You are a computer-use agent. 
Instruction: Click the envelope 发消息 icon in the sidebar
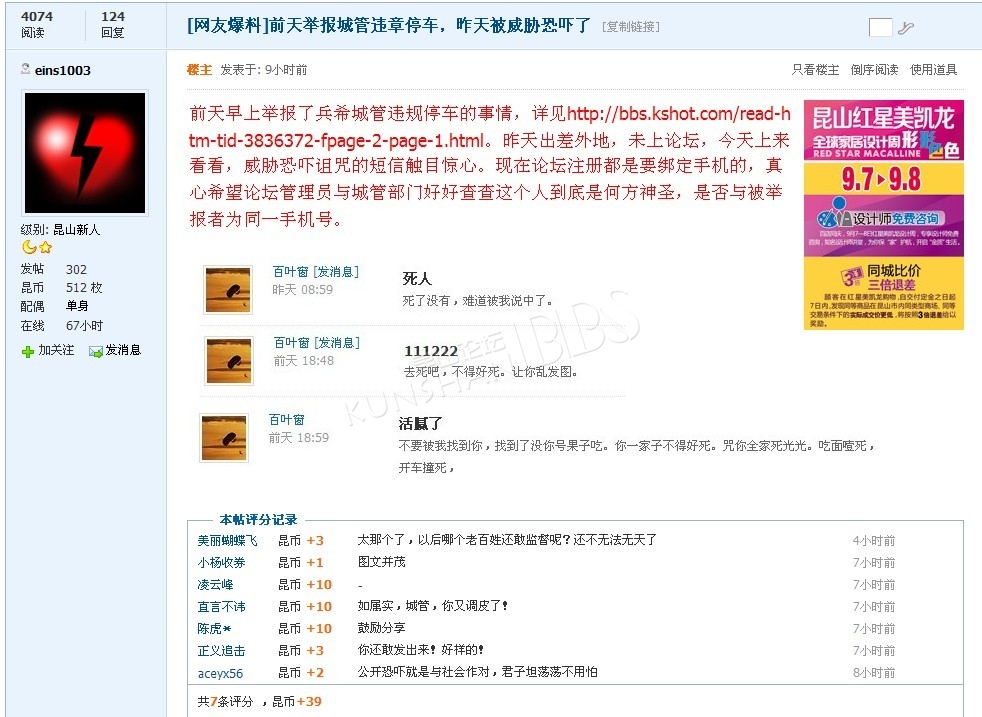click(96, 352)
